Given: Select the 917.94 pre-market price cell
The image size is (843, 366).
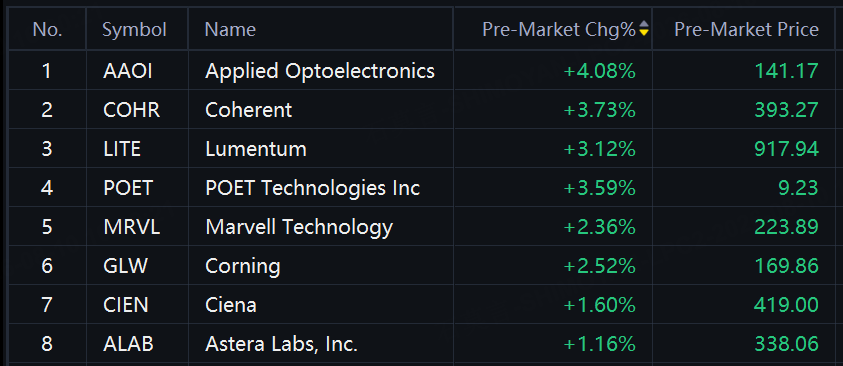Looking at the screenshot, I should click(x=787, y=149).
